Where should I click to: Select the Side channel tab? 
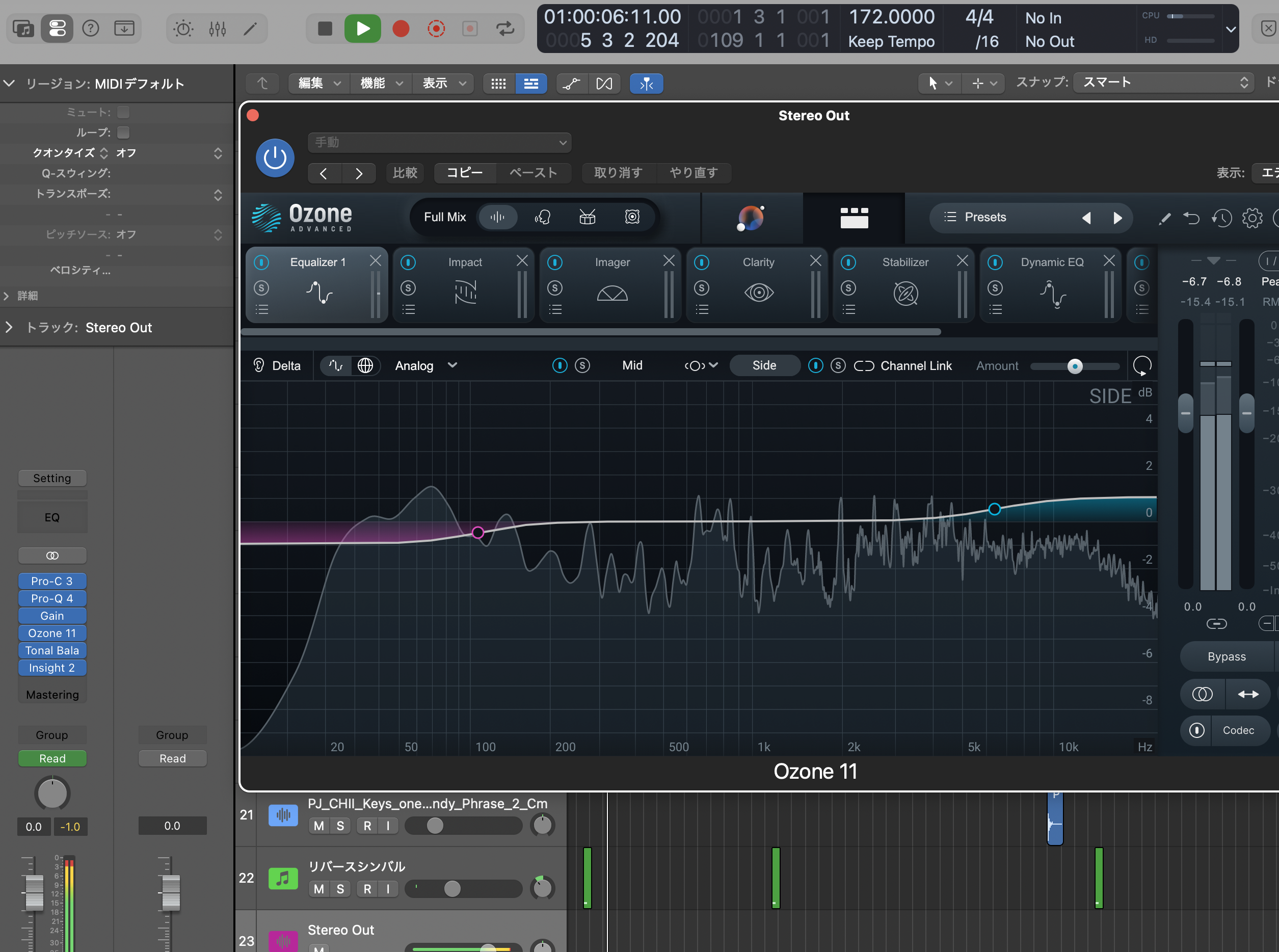pos(764,365)
